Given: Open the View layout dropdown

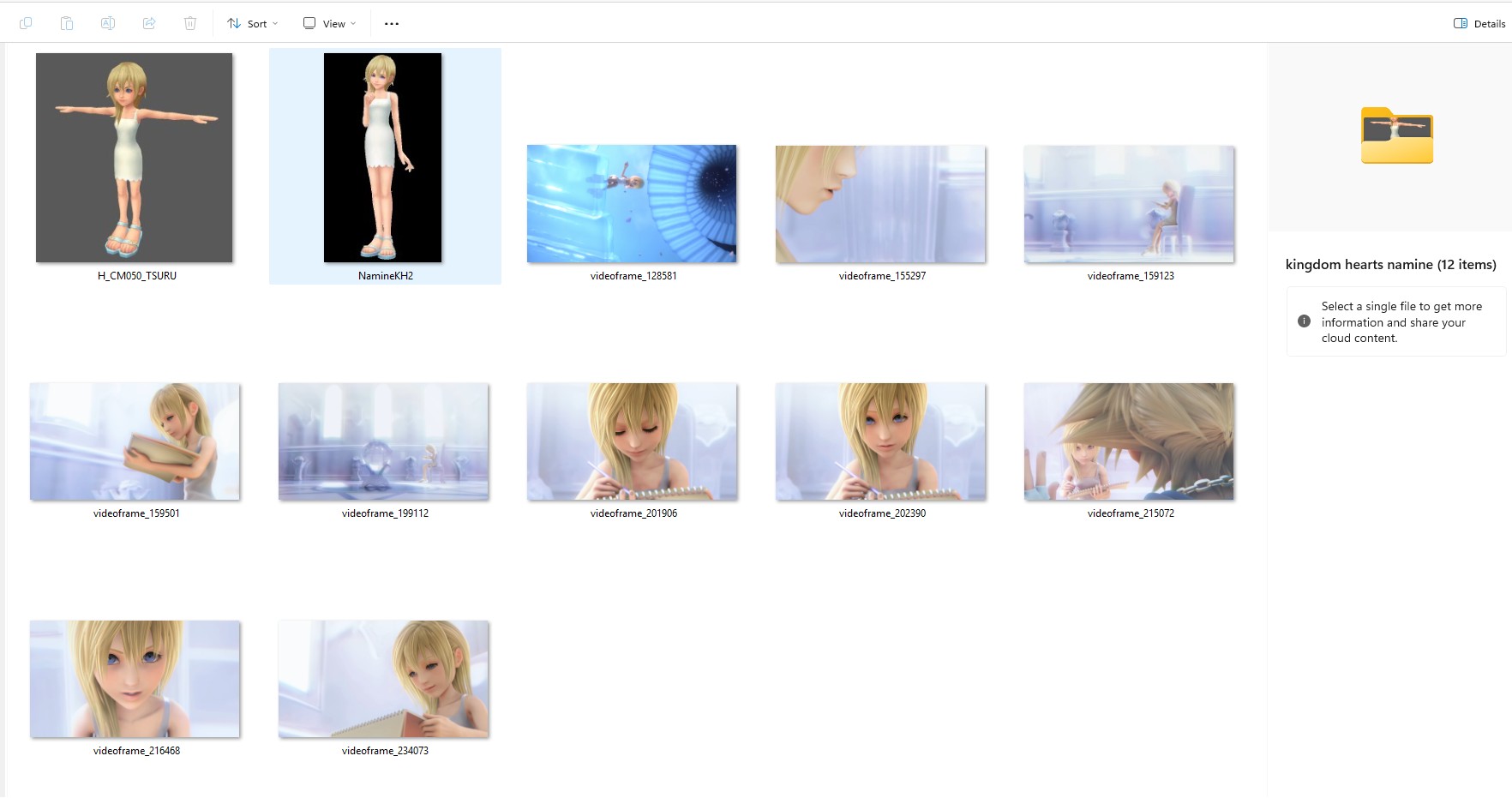Looking at the screenshot, I should [x=329, y=23].
